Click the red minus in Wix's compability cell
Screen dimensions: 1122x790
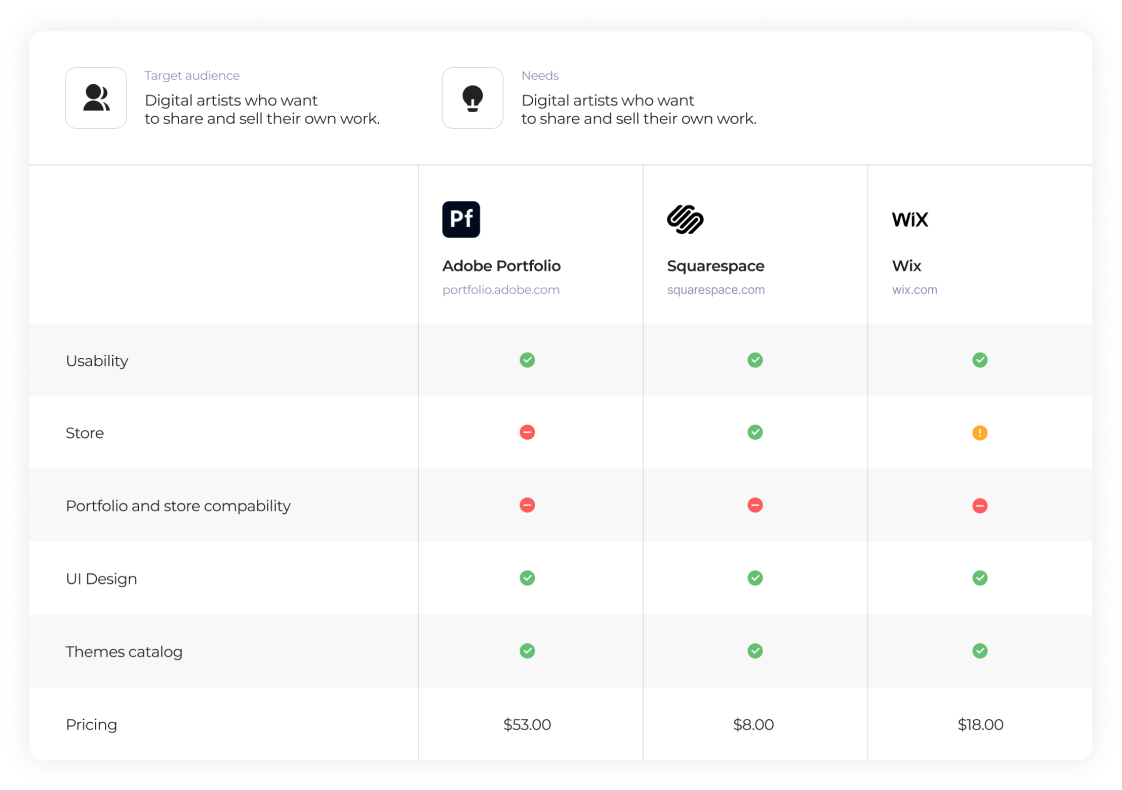point(980,505)
